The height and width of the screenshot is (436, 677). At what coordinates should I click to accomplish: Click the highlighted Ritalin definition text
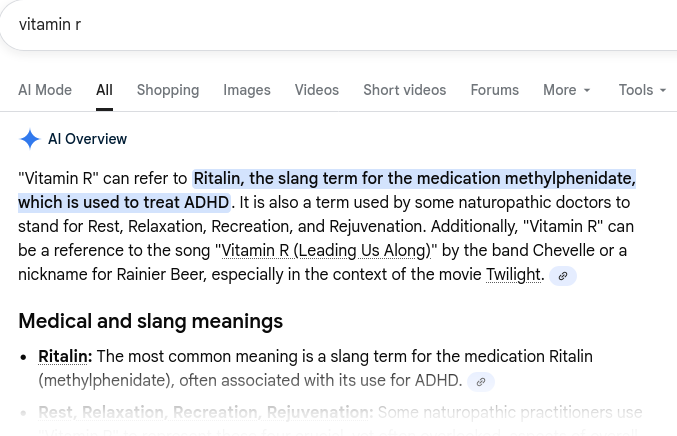tap(414, 179)
